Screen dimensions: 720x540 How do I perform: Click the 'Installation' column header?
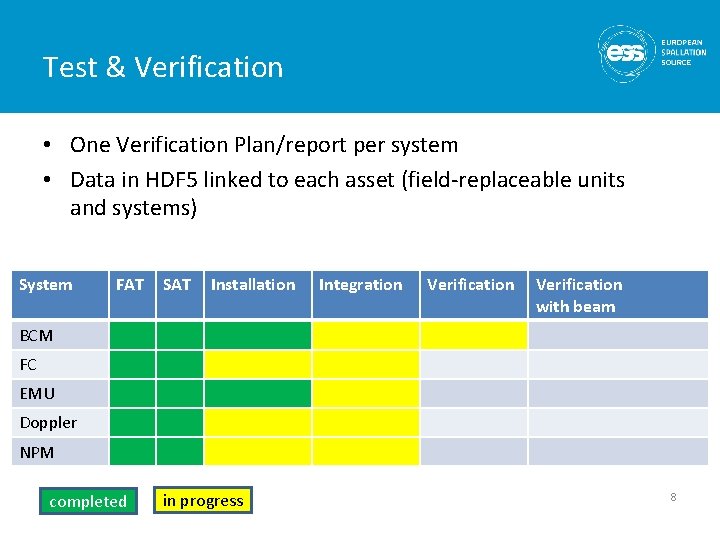(258, 294)
